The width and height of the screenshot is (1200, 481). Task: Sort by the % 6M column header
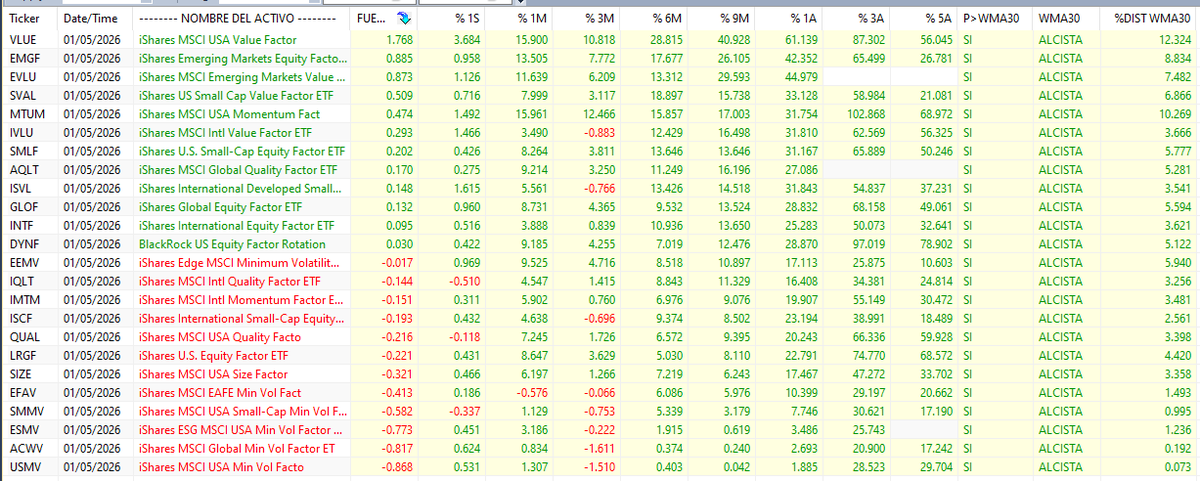coord(654,19)
